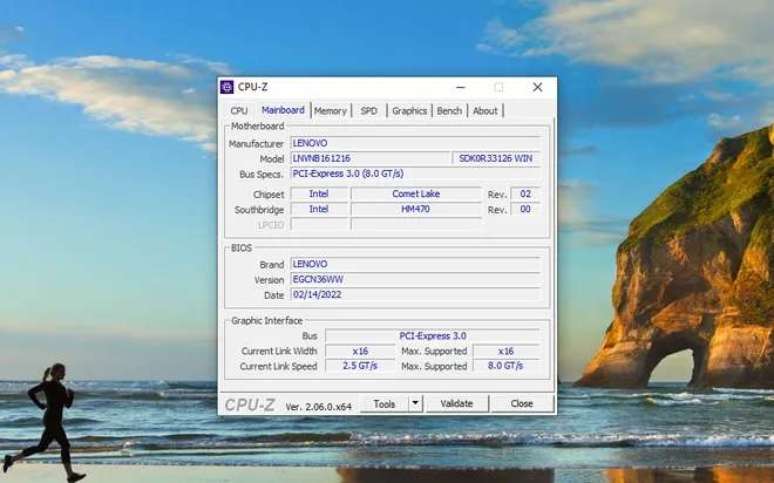Image resolution: width=774 pixels, height=483 pixels.
Task: Click the Manufacturer field showing LENOVO
Action: (415, 143)
